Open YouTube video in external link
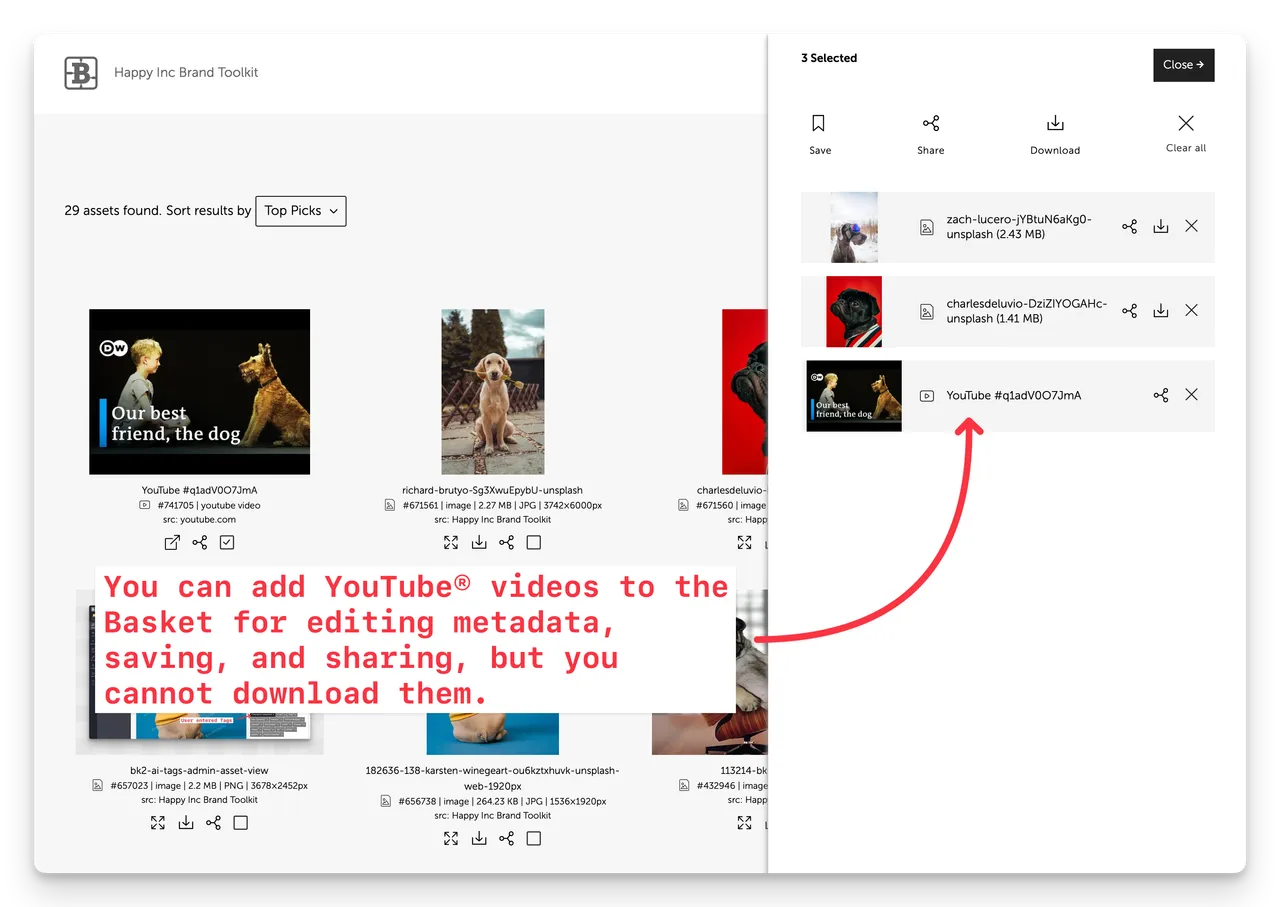This screenshot has width=1280, height=907. click(x=172, y=543)
